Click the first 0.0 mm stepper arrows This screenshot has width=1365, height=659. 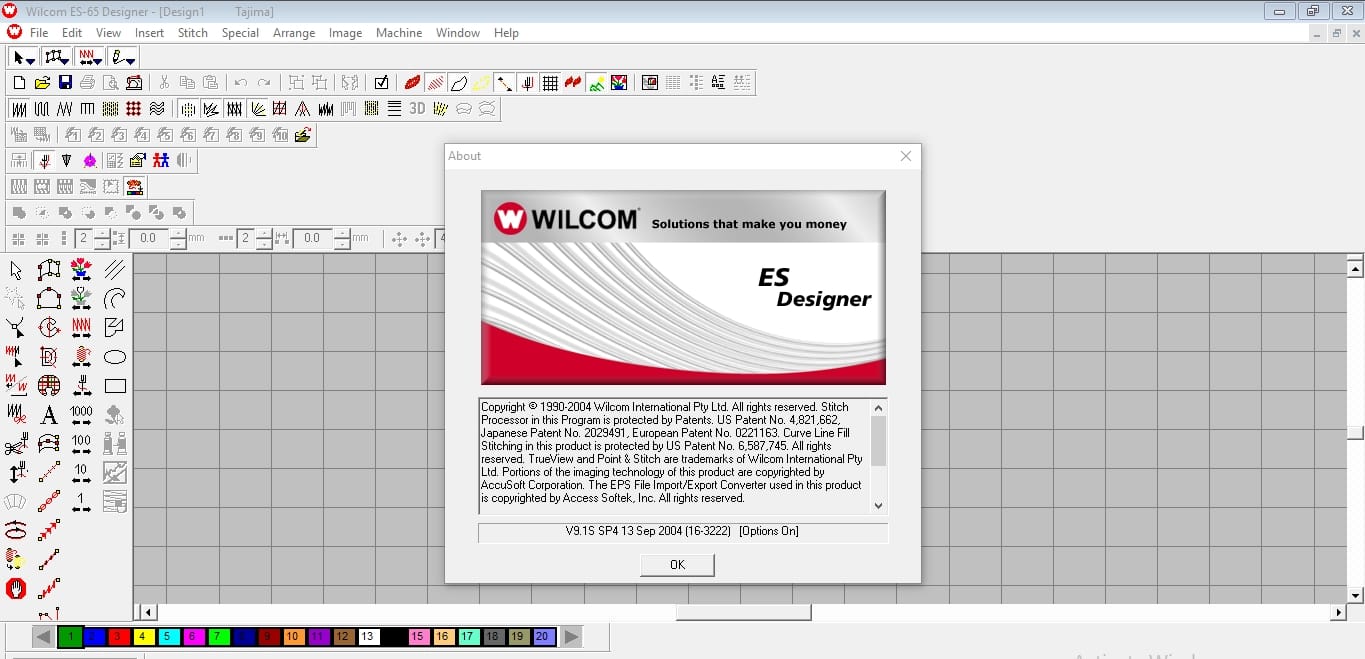[178, 238]
